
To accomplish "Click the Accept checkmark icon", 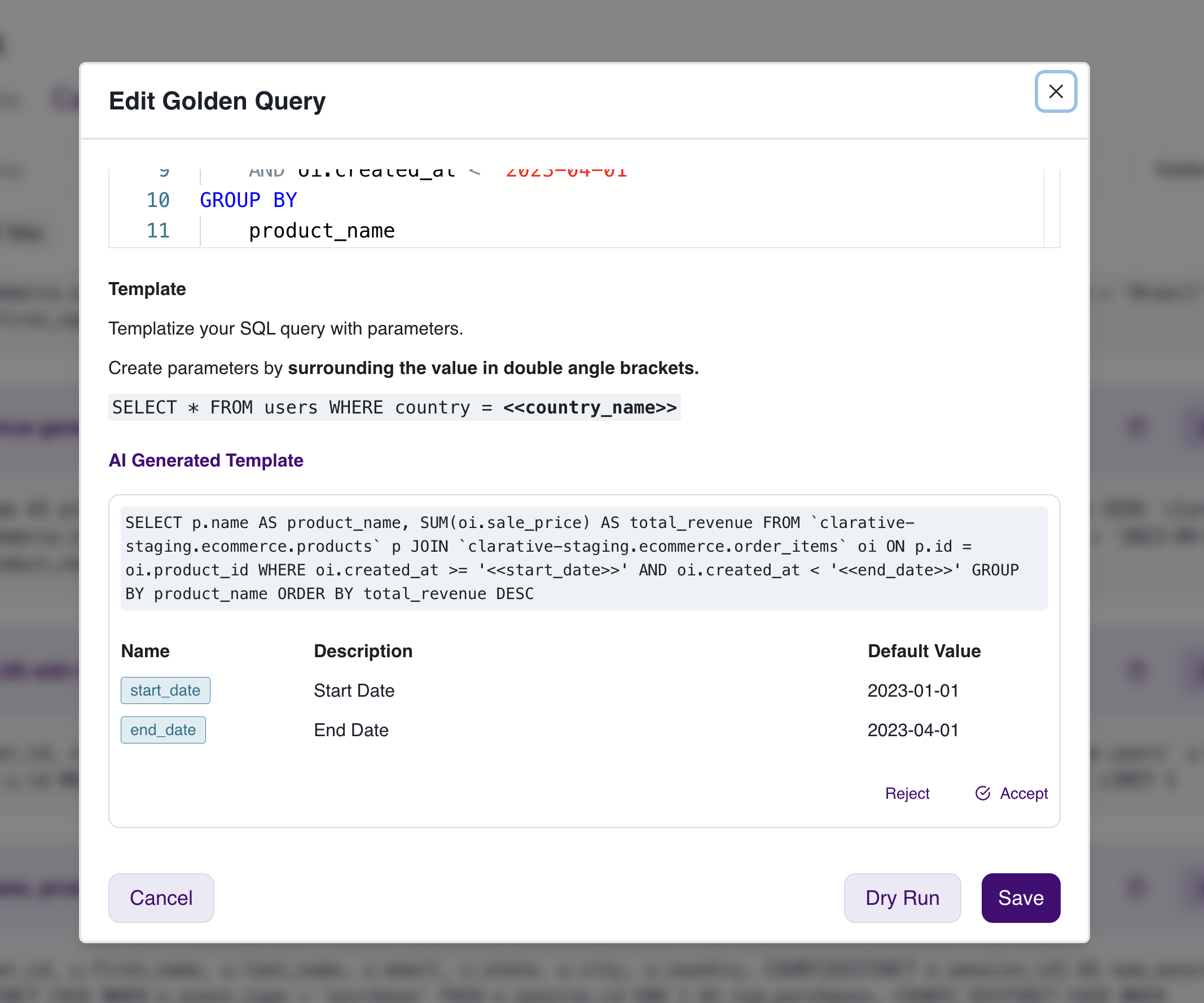I will point(983,793).
